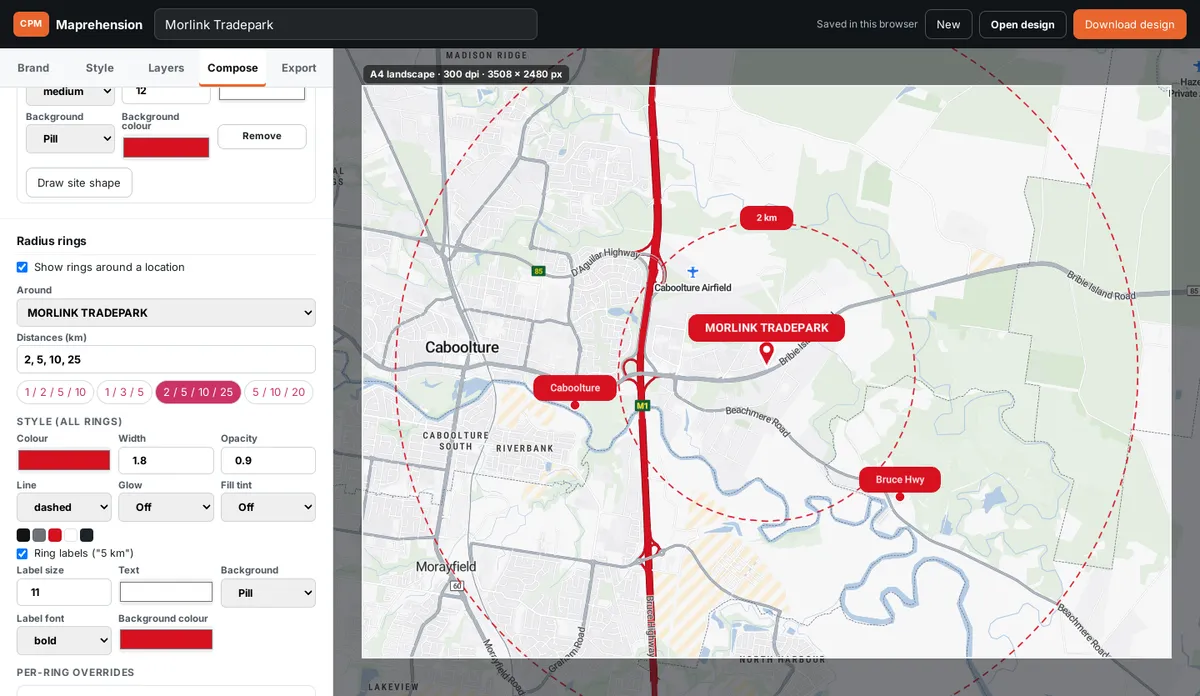Click the design title field Morlink Tradepark
Screen dimensions: 1200x696
point(345,24)
